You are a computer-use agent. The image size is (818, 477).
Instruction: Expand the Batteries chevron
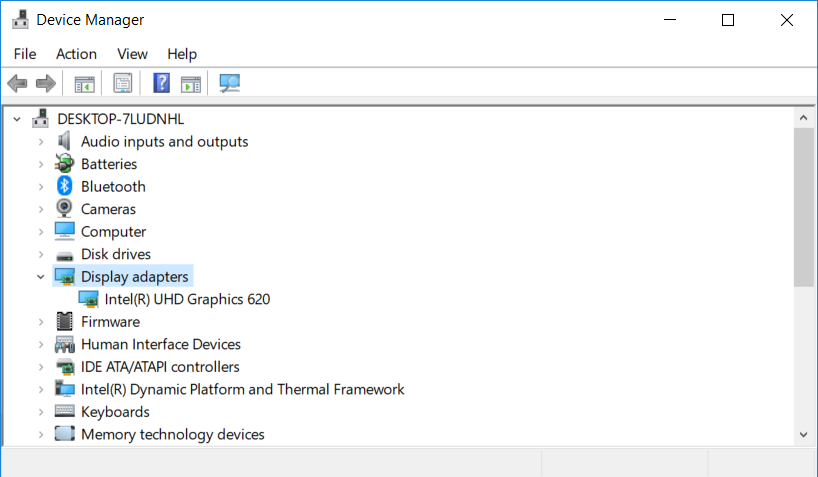[x=41, y=164]
